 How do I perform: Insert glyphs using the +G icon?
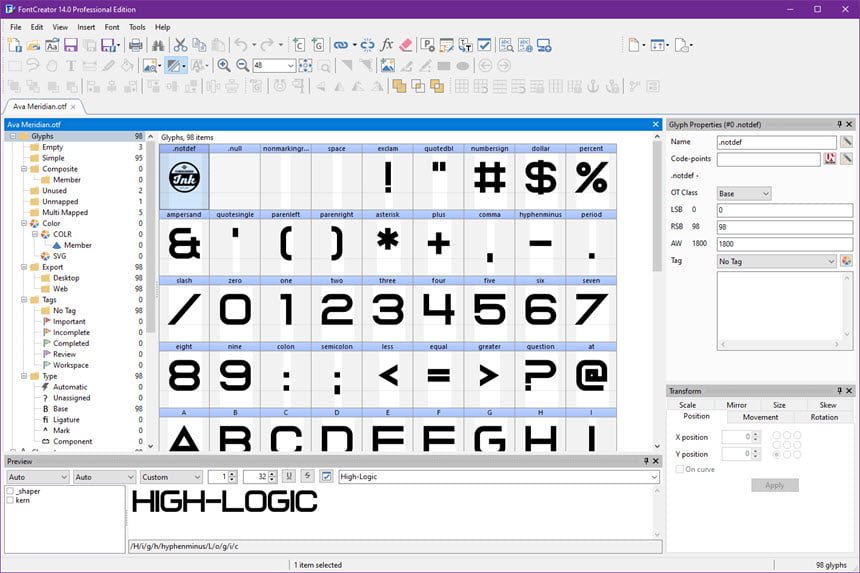tap(318, 45)
